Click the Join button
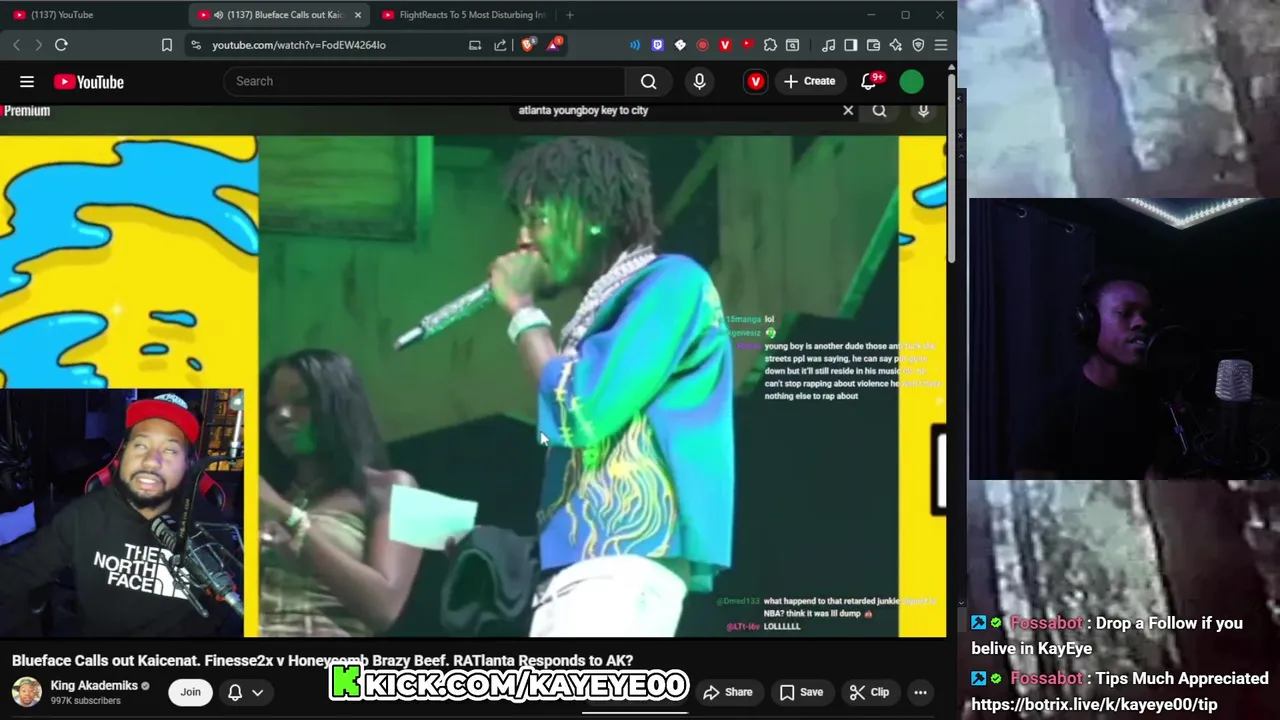1280x720 pixels. [x=190, y=692]
